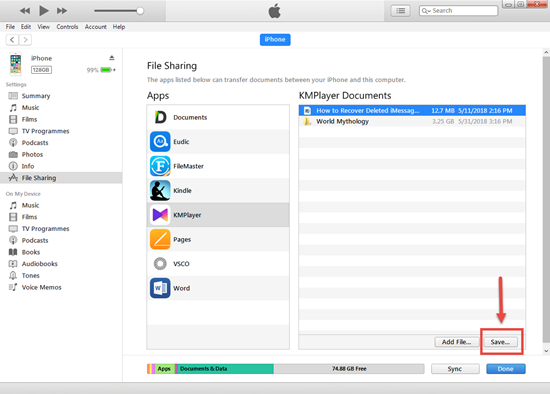This screenshot has width=550, height=394.
Task: Click the fast-forward playback button
Action: pyautogui.click(x=62, y=11)
